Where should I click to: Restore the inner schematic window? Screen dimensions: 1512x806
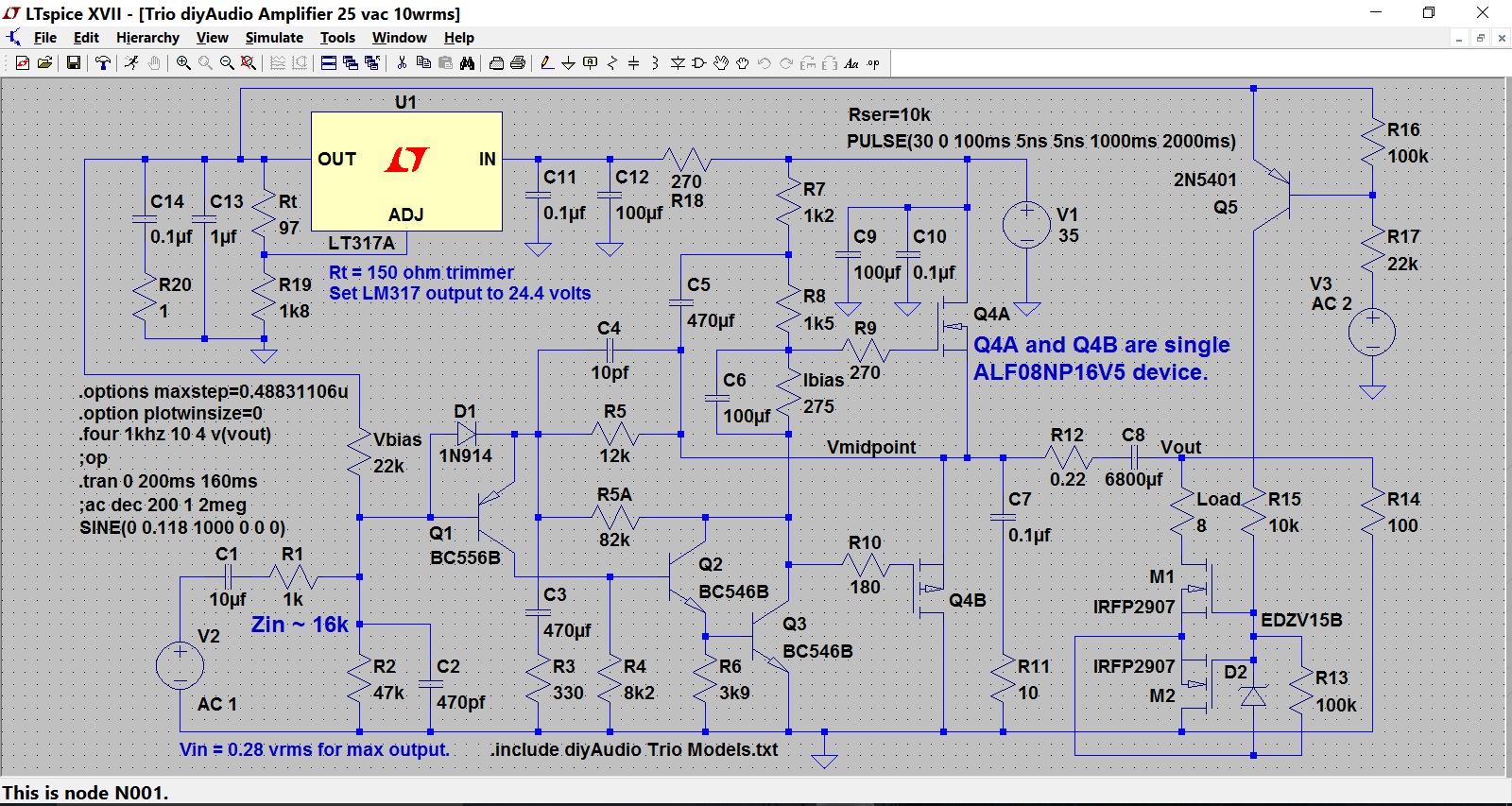point(1480,38)
